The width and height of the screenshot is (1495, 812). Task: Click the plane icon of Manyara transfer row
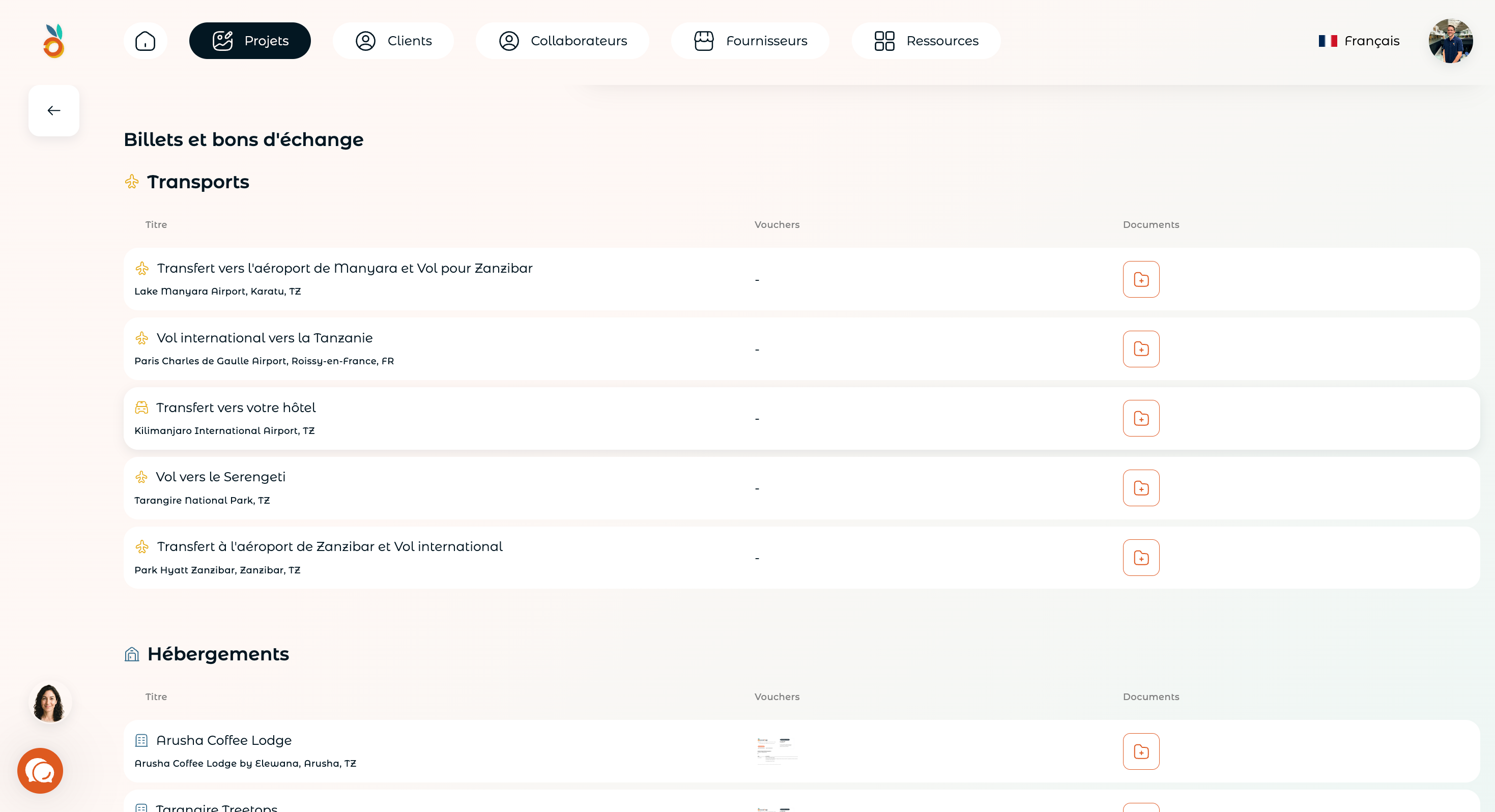click(x=142, y=268)
